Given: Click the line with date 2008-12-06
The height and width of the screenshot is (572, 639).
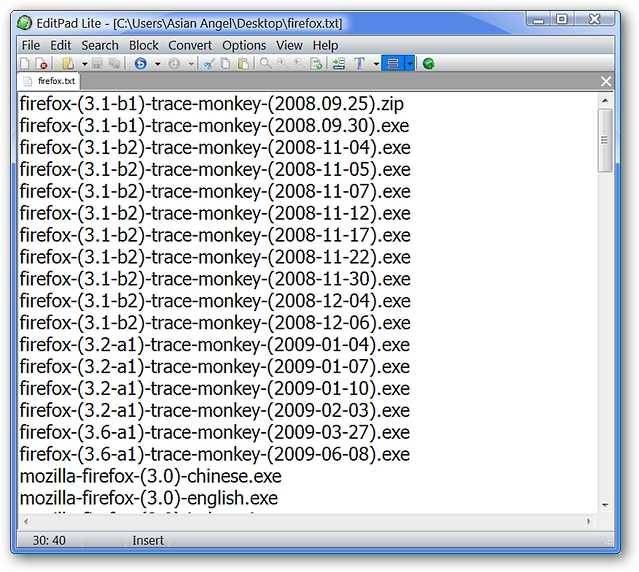Looking at the screenshot, I should click(215, 323).
